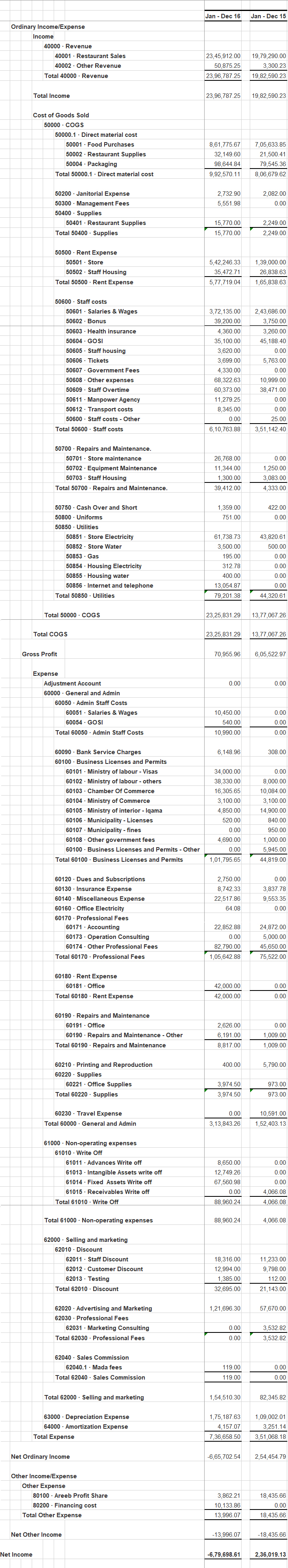Select the Gross Profit value 6,05,522.97
Screen dimensions: 288x1568
[269, 654]
